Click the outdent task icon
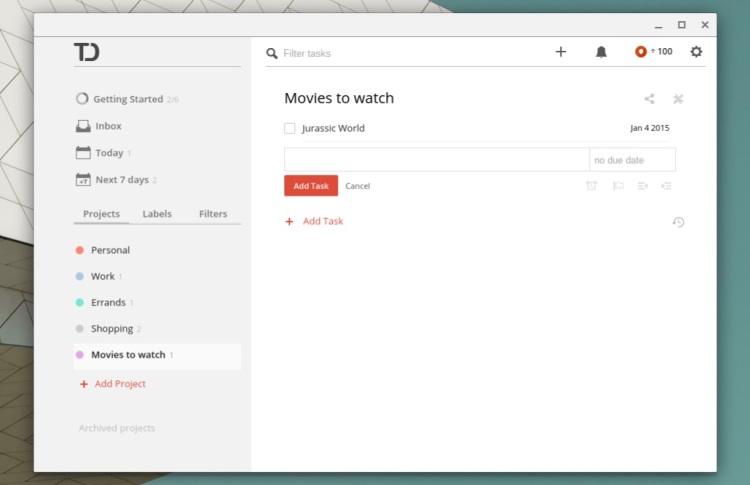The height and width of the screenshot is (485, 750). click(642, 186)
